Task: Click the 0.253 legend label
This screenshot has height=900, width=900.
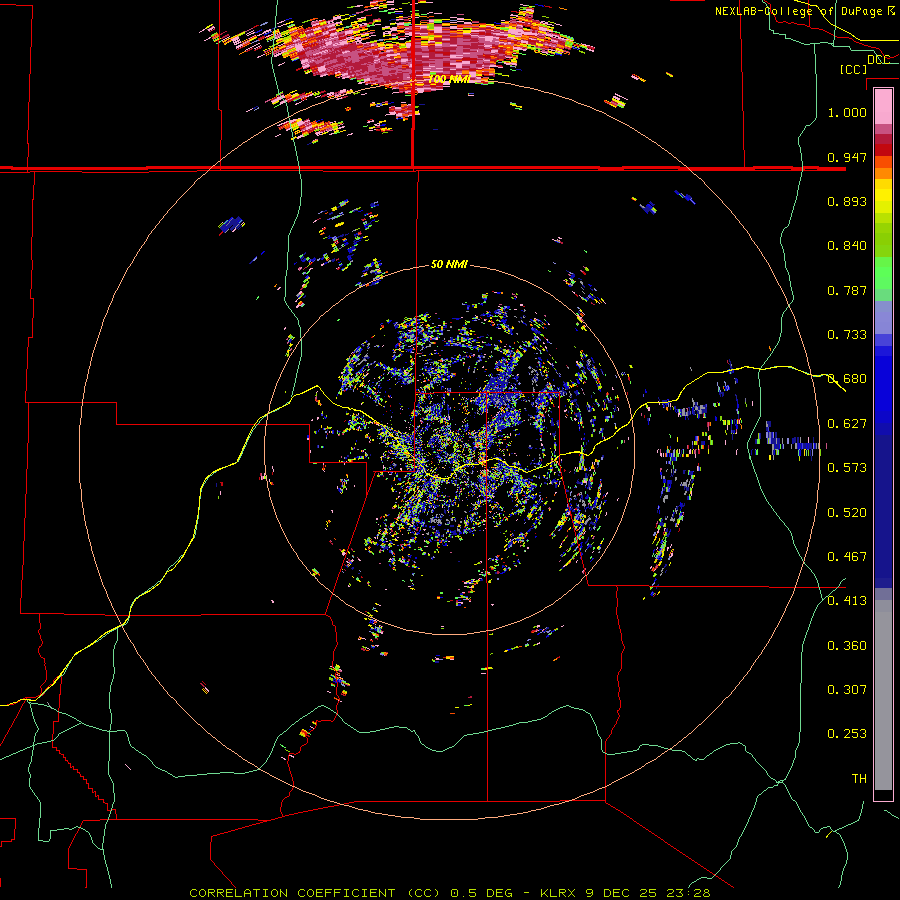Action: pyautogui.click(x=847, y=734)
